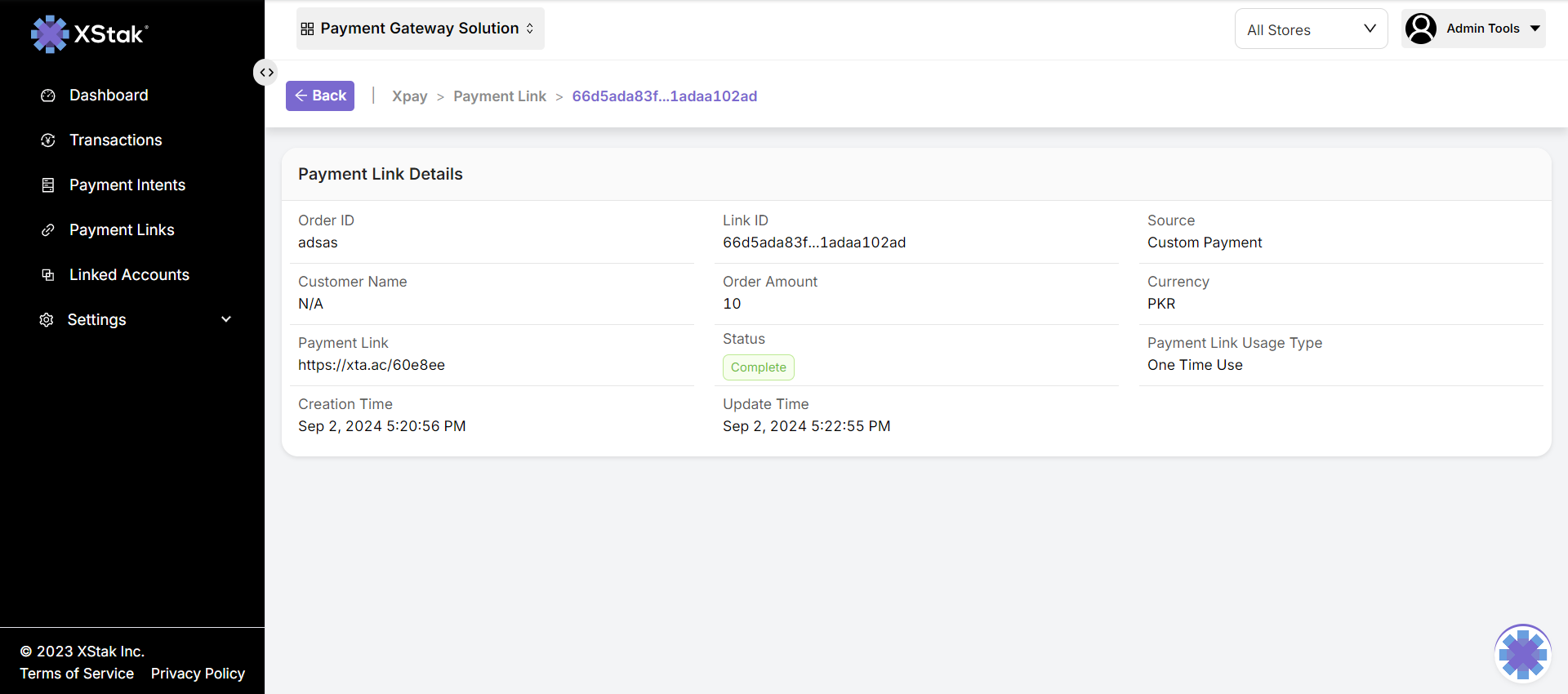Expand the Settings submenu chevron
Screen dimensions: 1568x694
[x=226, y=319]
